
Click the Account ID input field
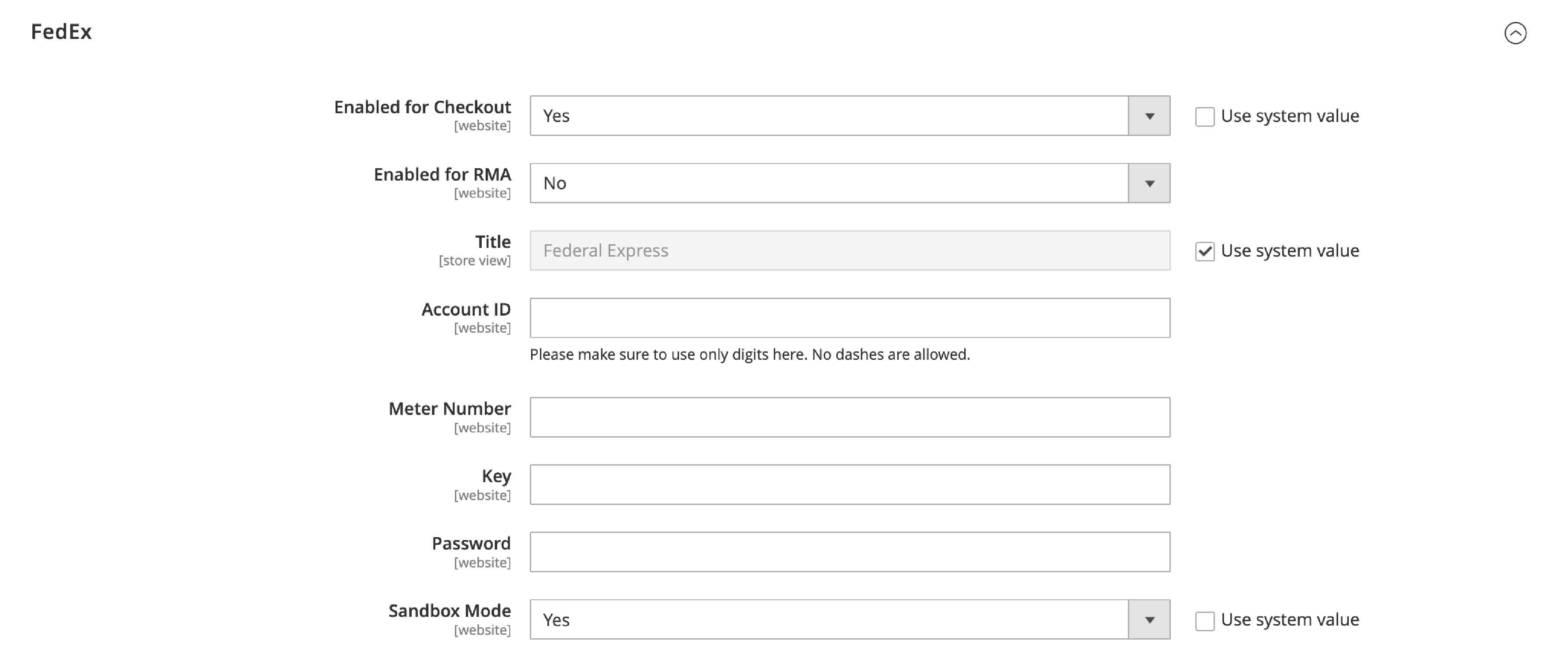tap(850, 317)
